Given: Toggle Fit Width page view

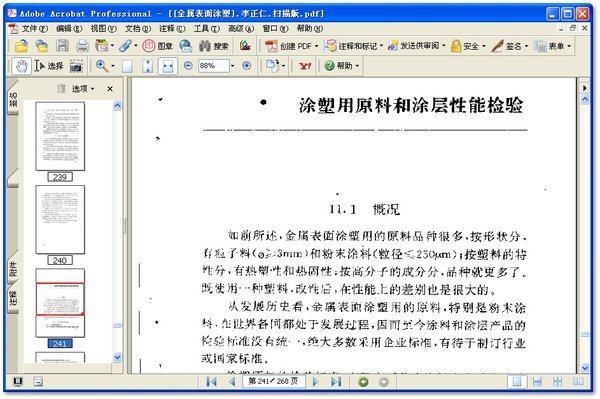Looking at the screenshot, I should point(168,66).
